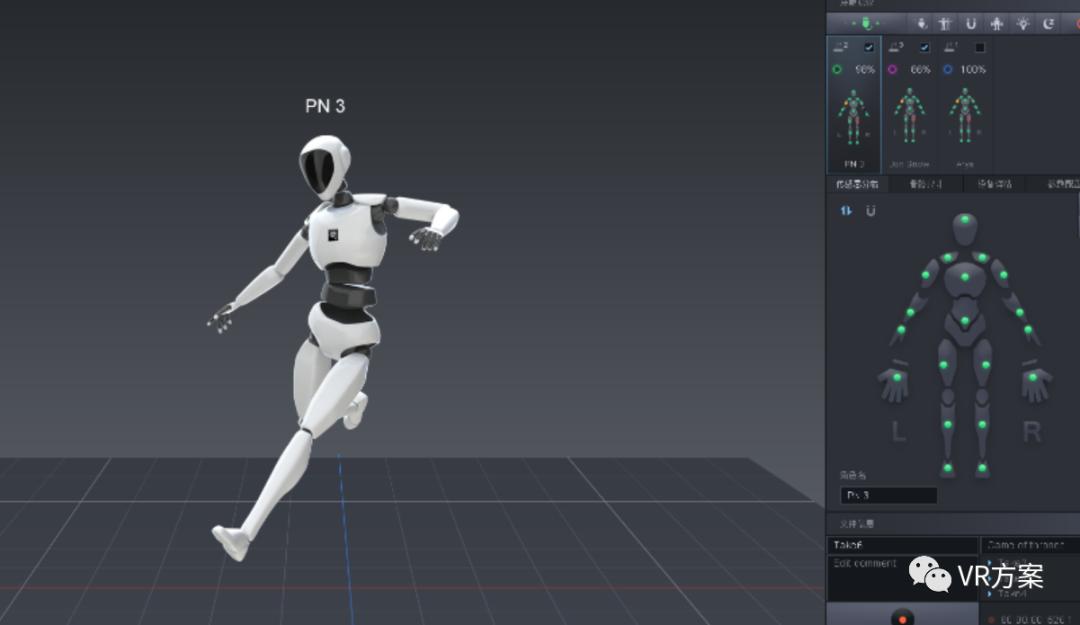Uncheck the second actor's checkbox

pos(924,47)
